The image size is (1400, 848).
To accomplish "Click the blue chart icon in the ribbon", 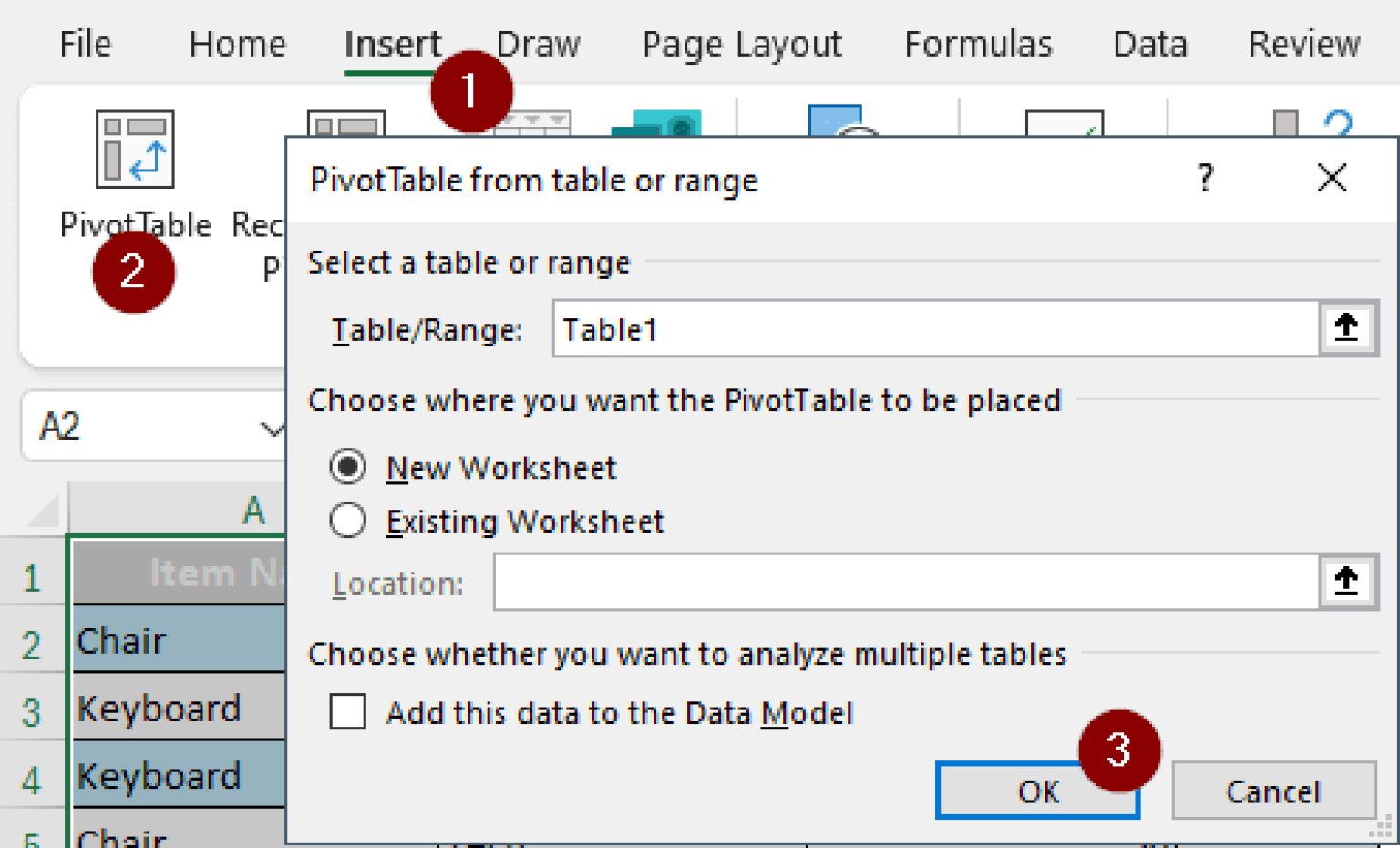I will pyautogui.click(x=834, y=123).
